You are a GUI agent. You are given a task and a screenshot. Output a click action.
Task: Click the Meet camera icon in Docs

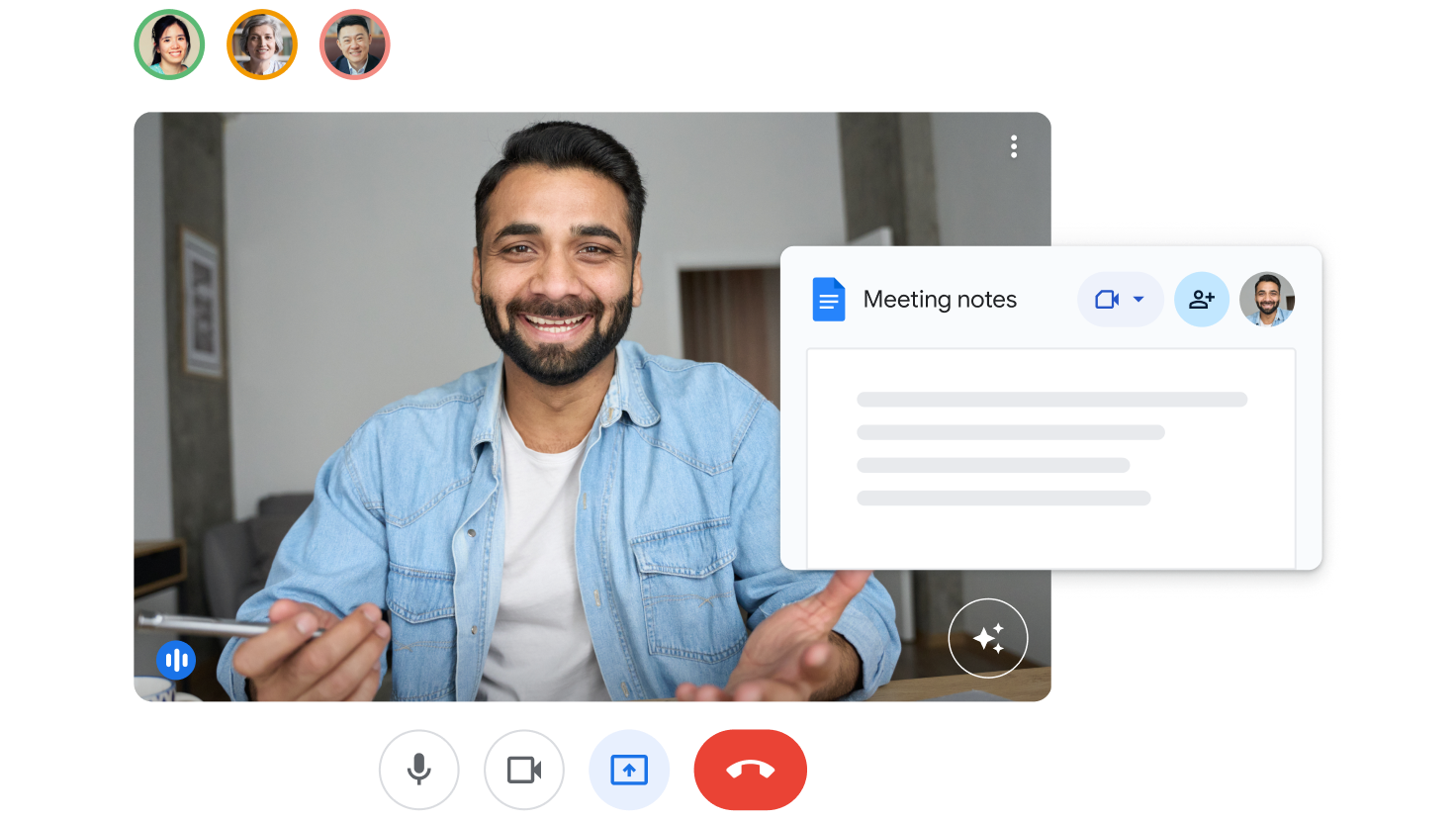1107,300
